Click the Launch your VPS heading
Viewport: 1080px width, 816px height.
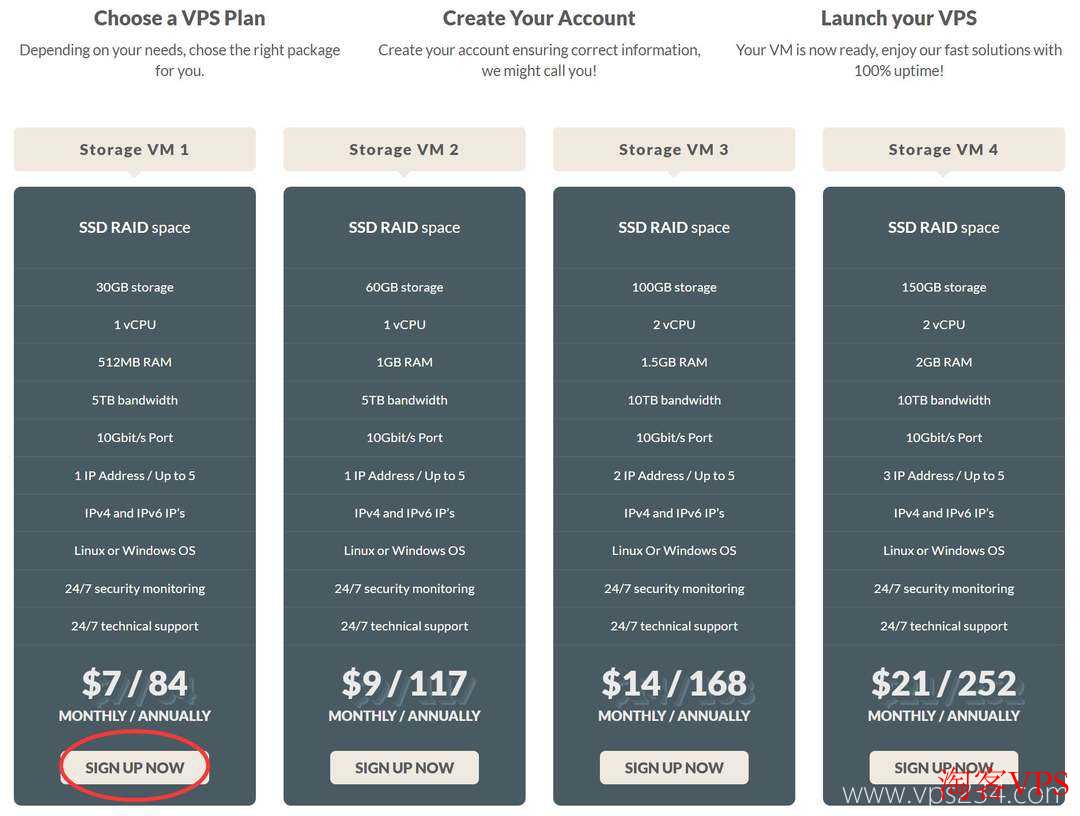pyautogui.click(x=898, y=17)
